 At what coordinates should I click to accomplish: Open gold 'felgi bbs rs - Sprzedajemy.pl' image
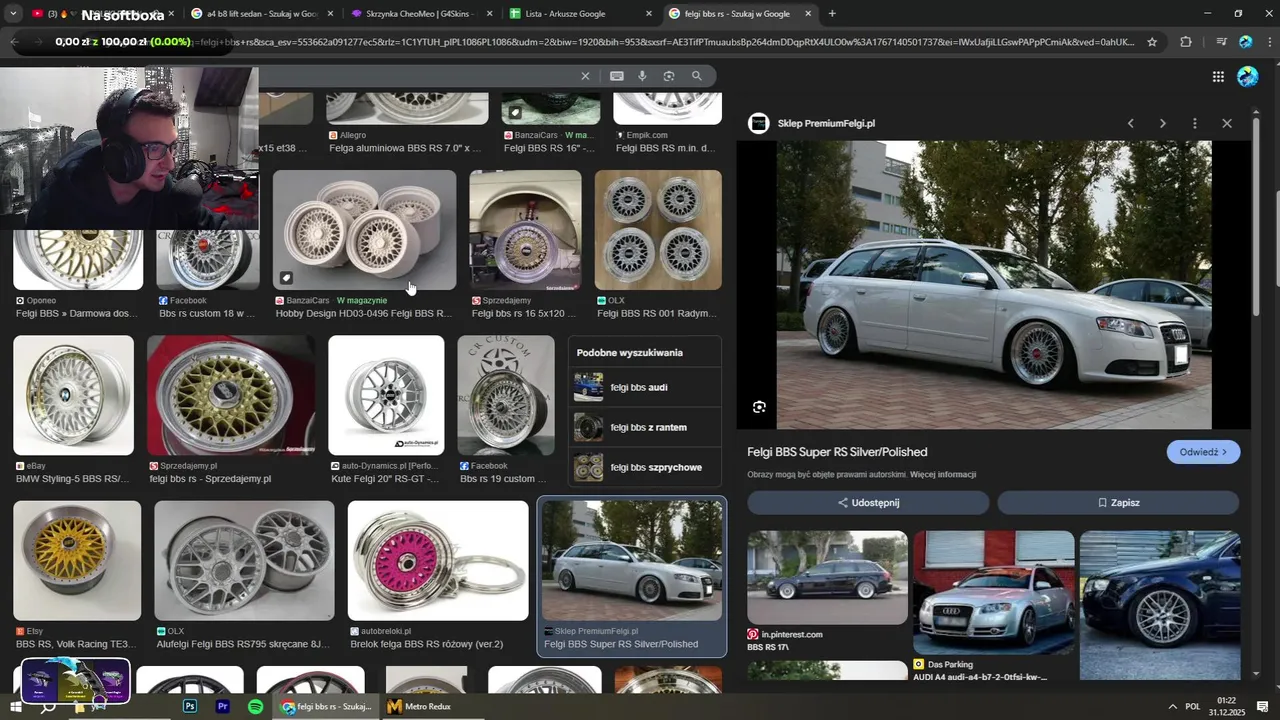[231, 395]
